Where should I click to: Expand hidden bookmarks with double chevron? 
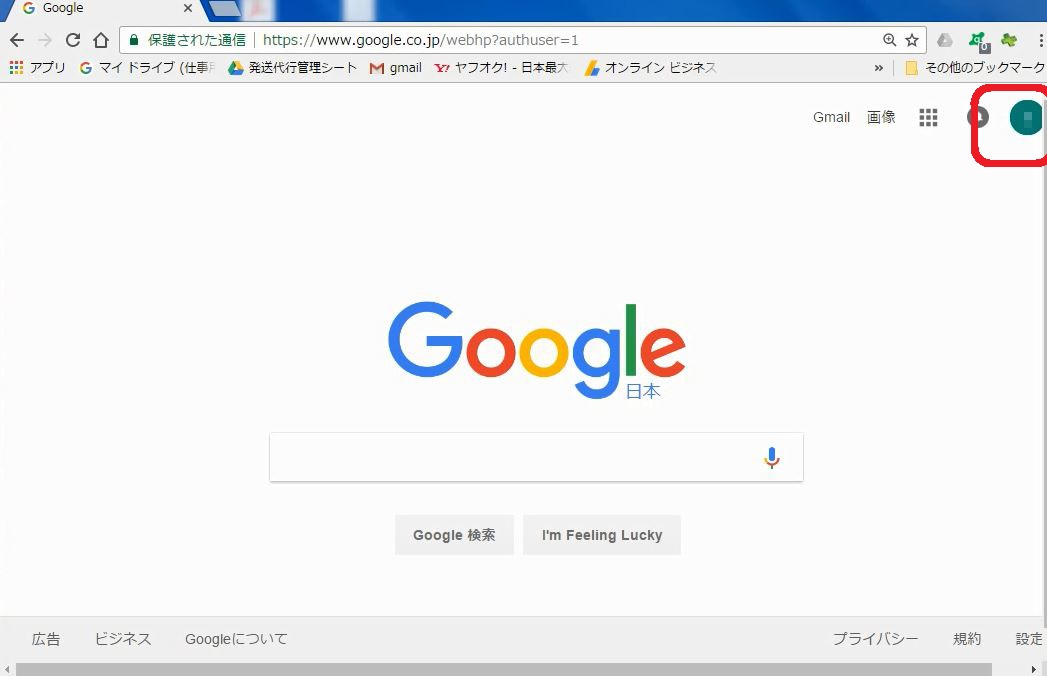point(879,67)
